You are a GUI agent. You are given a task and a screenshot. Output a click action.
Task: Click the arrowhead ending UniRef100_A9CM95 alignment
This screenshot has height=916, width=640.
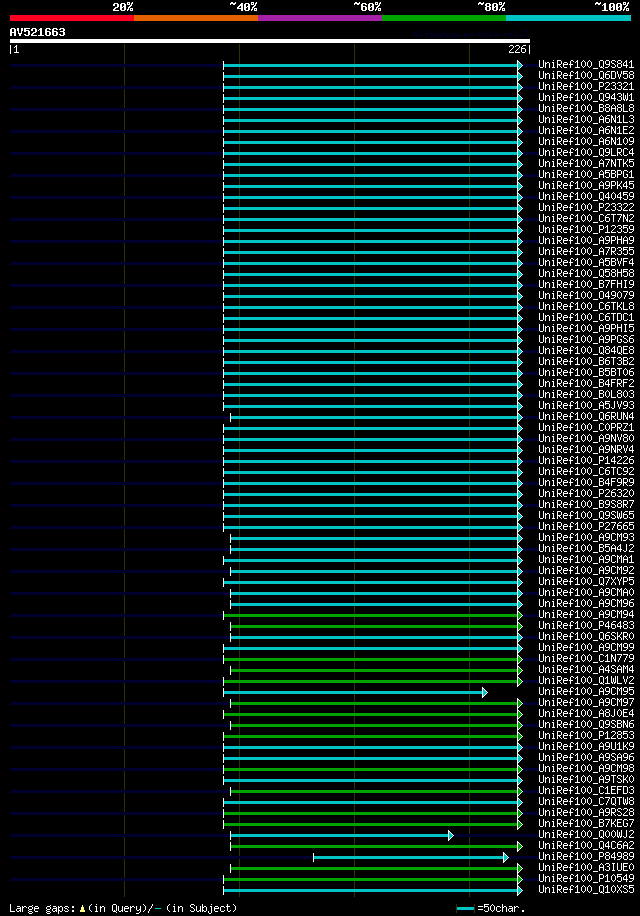[x=485, y=692]
